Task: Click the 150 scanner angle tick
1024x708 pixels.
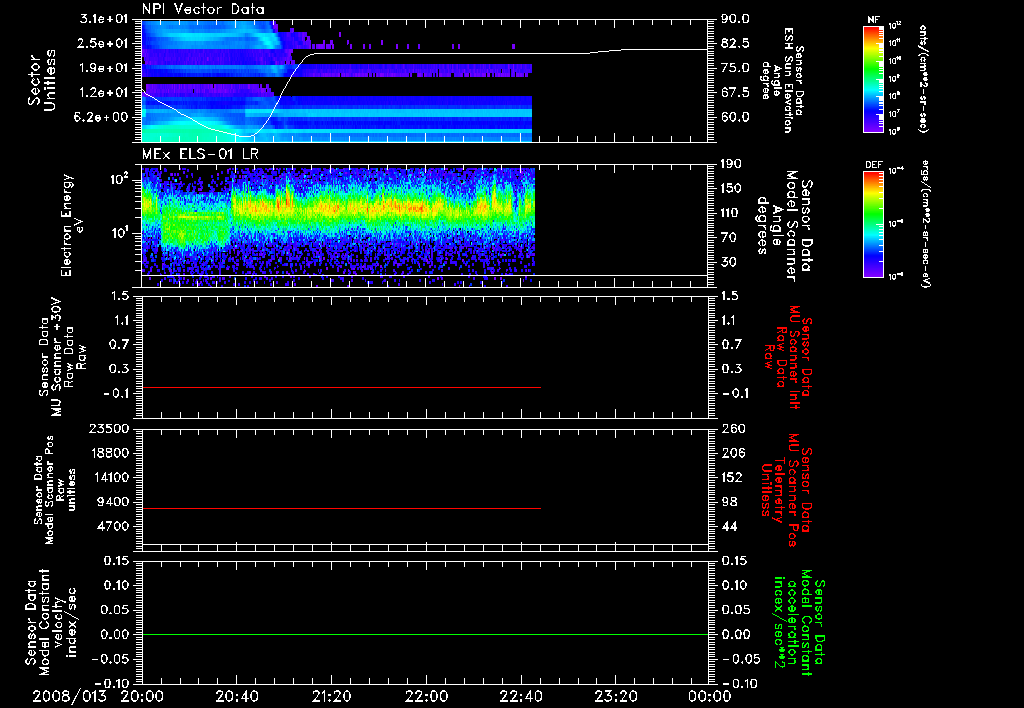Action: point(731,188)
